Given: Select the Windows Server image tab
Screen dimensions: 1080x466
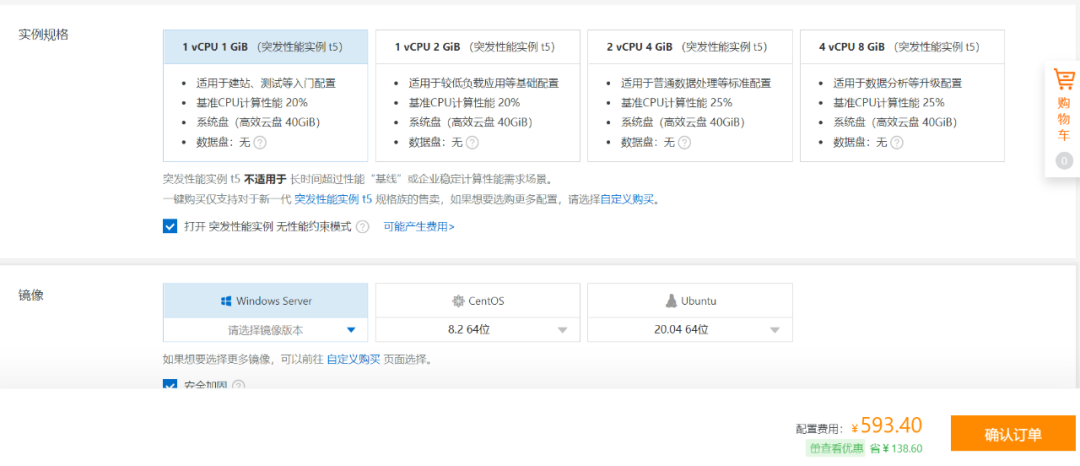Looking at the screenshot, I should 266,301.
